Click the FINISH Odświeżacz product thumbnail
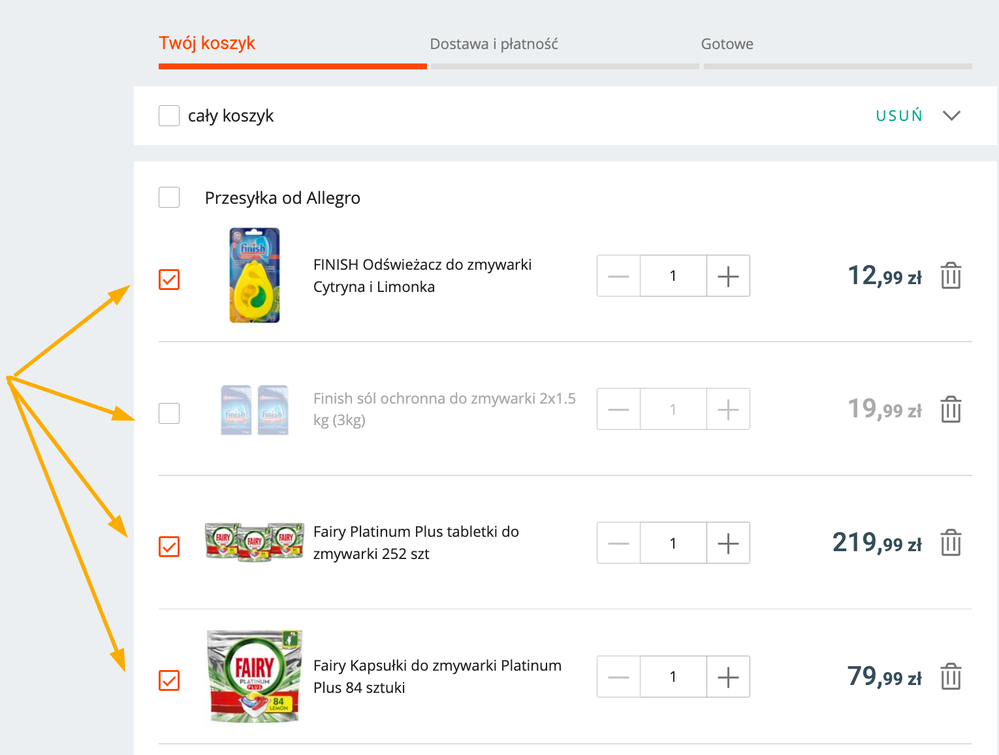 [x=254, y=275]
